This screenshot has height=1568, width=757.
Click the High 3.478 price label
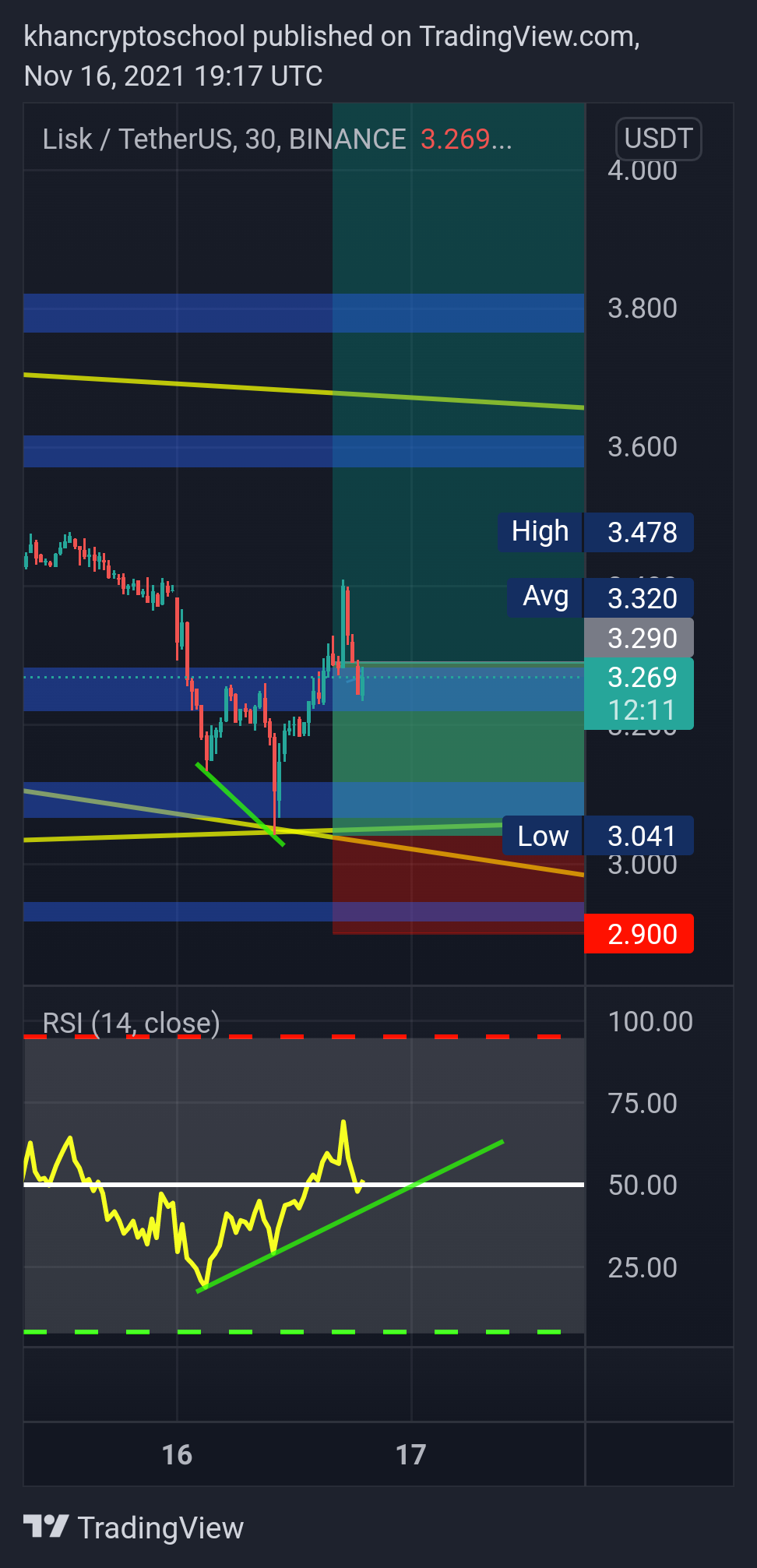coord(596,532)
